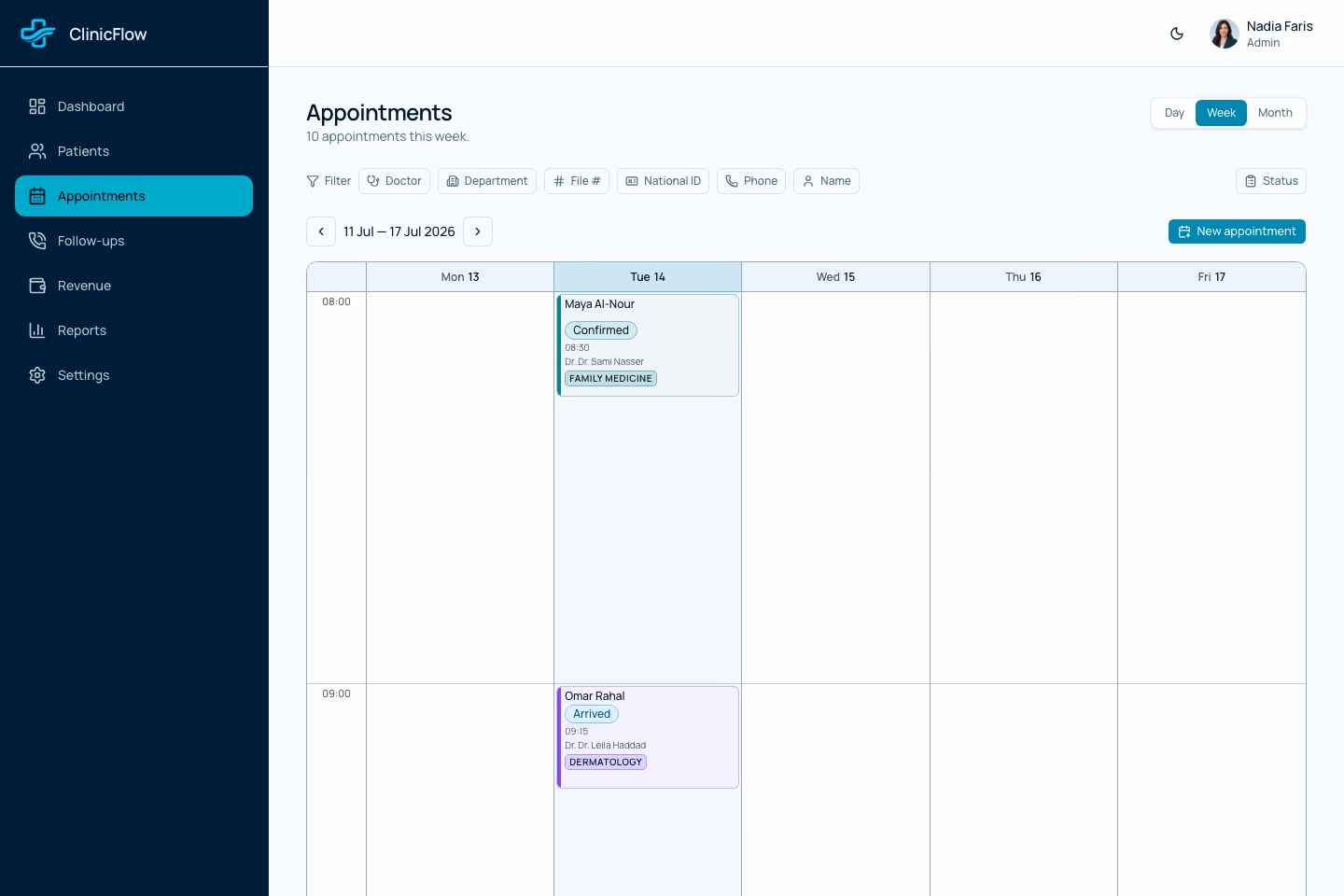This screenshot has width=1344, height=896.
Task: Click the Tue 14 column header
Action: pos(648,277)
